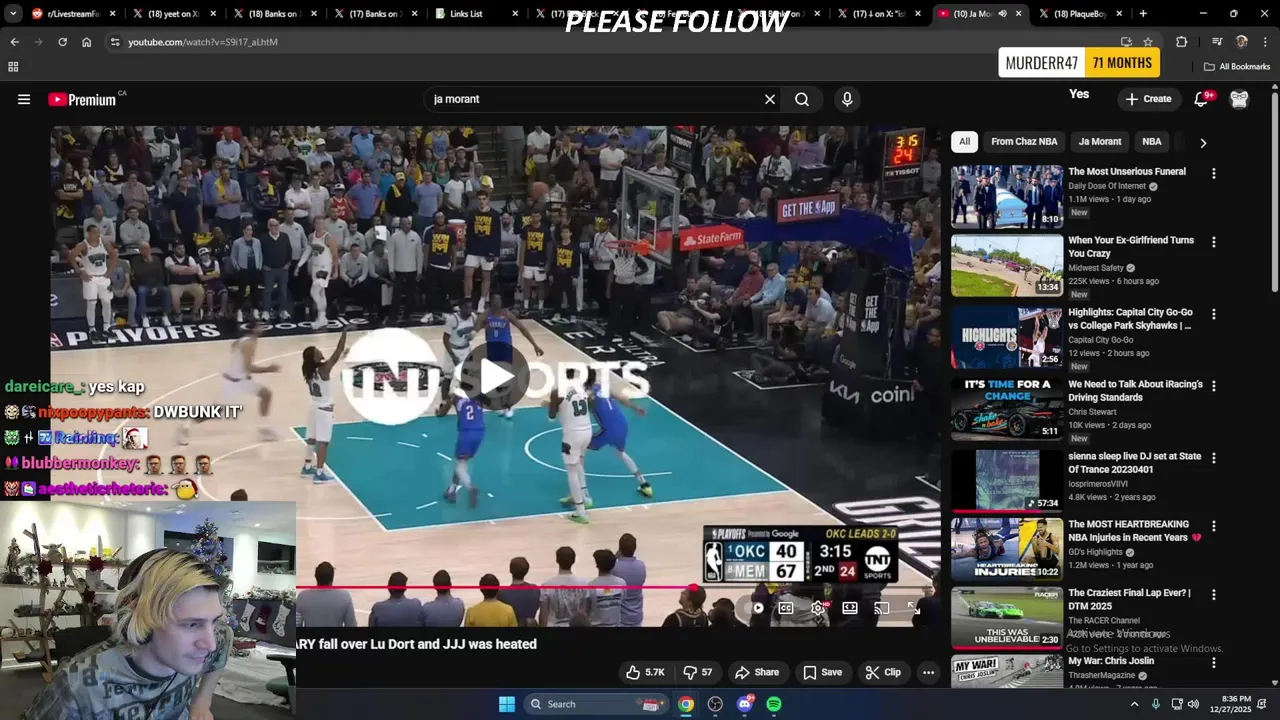Screen dimensions: 1280x720
Task: Open menu for 'sienna sleep live DJ set'
Action: click(x=1214, y=458)
